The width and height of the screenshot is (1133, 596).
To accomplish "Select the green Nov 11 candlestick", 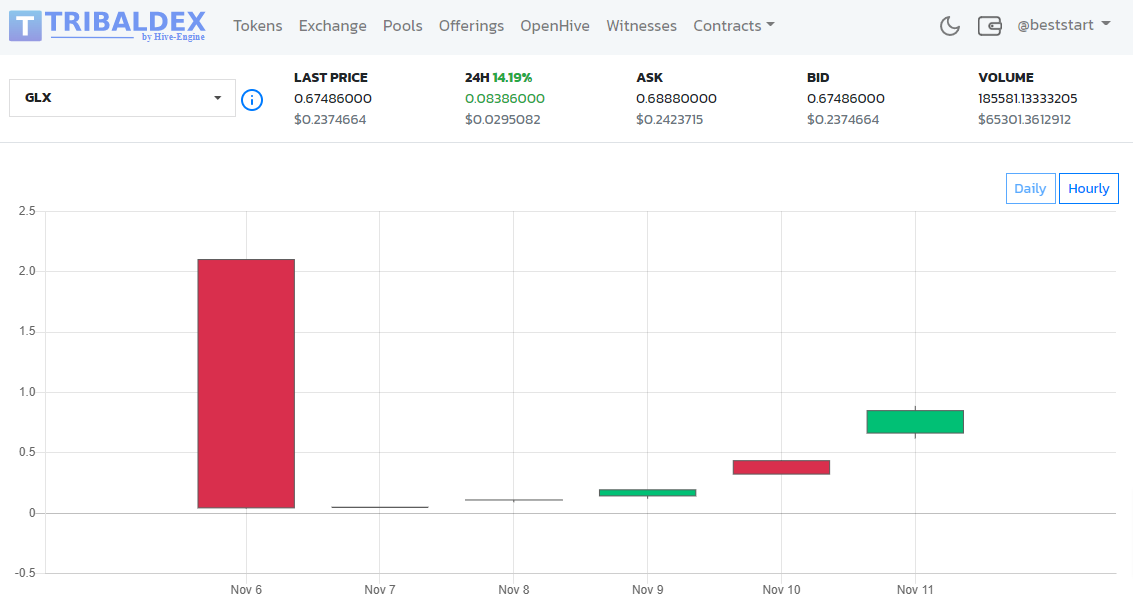I will [915, 422].
